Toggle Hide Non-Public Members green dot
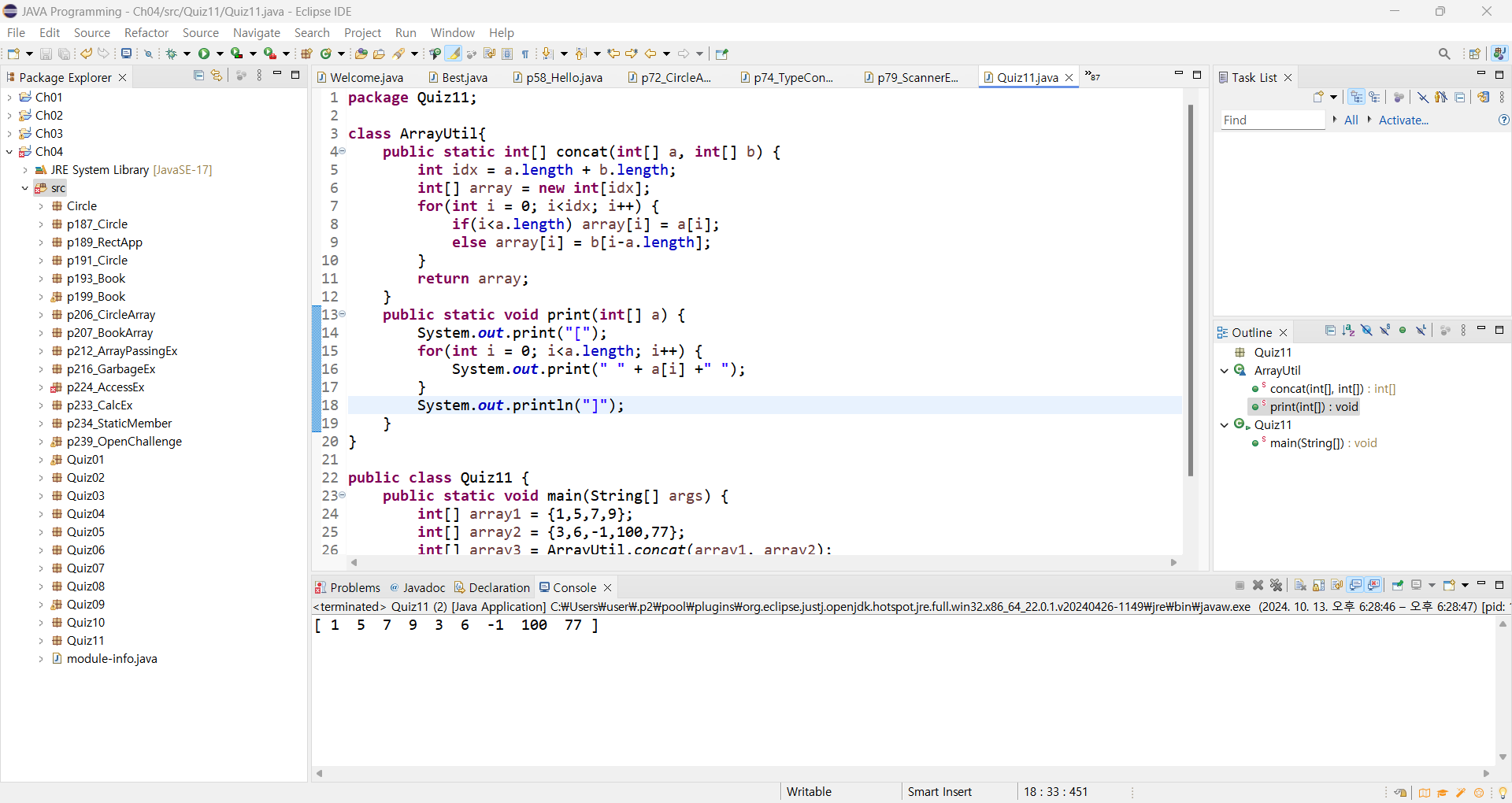 [x=1403, y=331]
